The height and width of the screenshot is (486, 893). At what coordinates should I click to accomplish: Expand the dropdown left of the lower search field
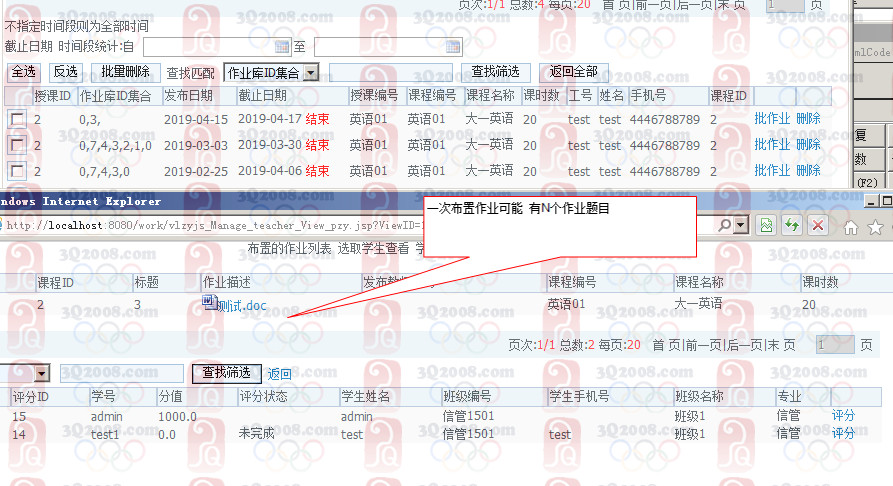[42, 373]
